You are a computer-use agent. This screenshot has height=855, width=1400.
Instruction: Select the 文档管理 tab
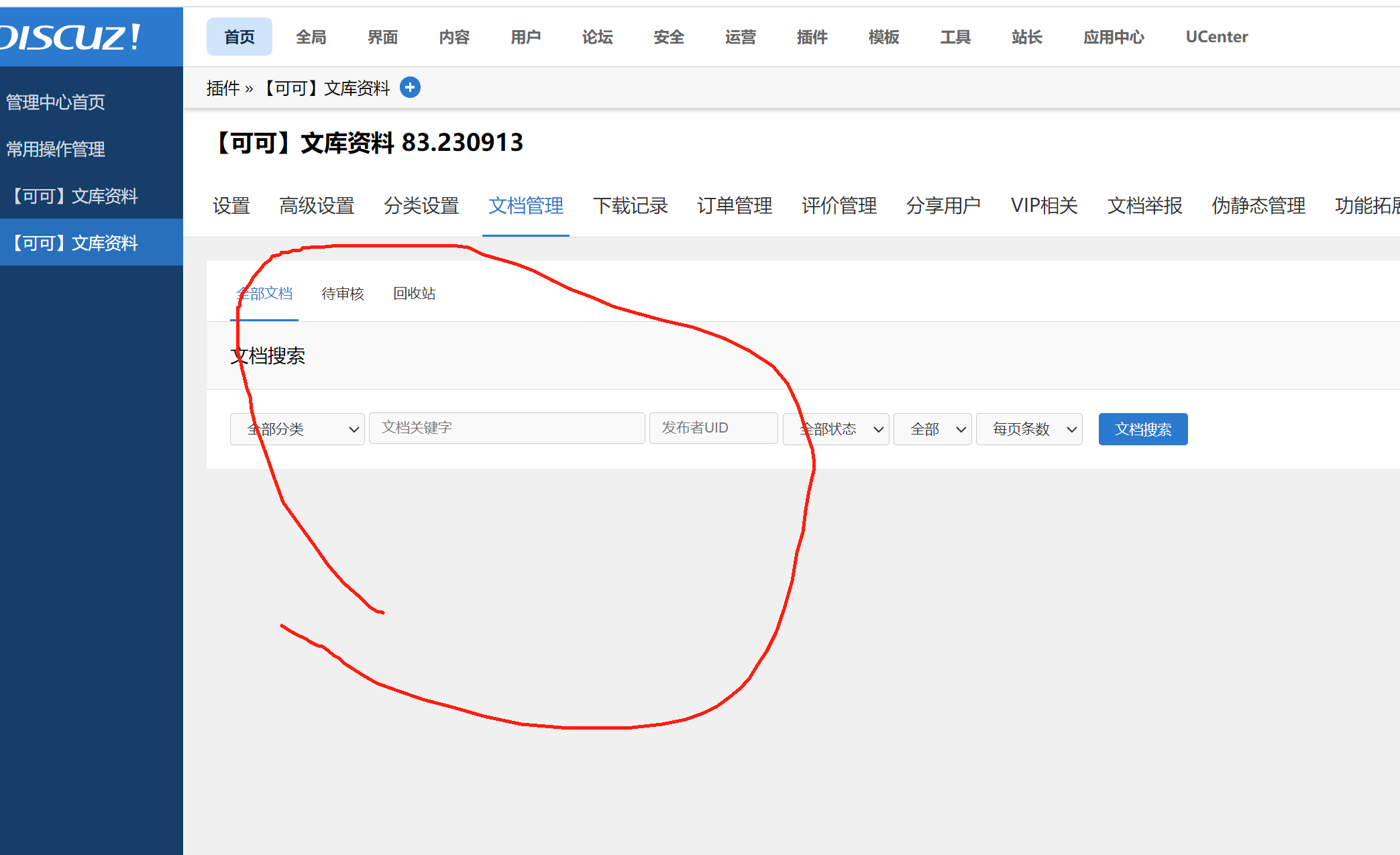(526, 205)
